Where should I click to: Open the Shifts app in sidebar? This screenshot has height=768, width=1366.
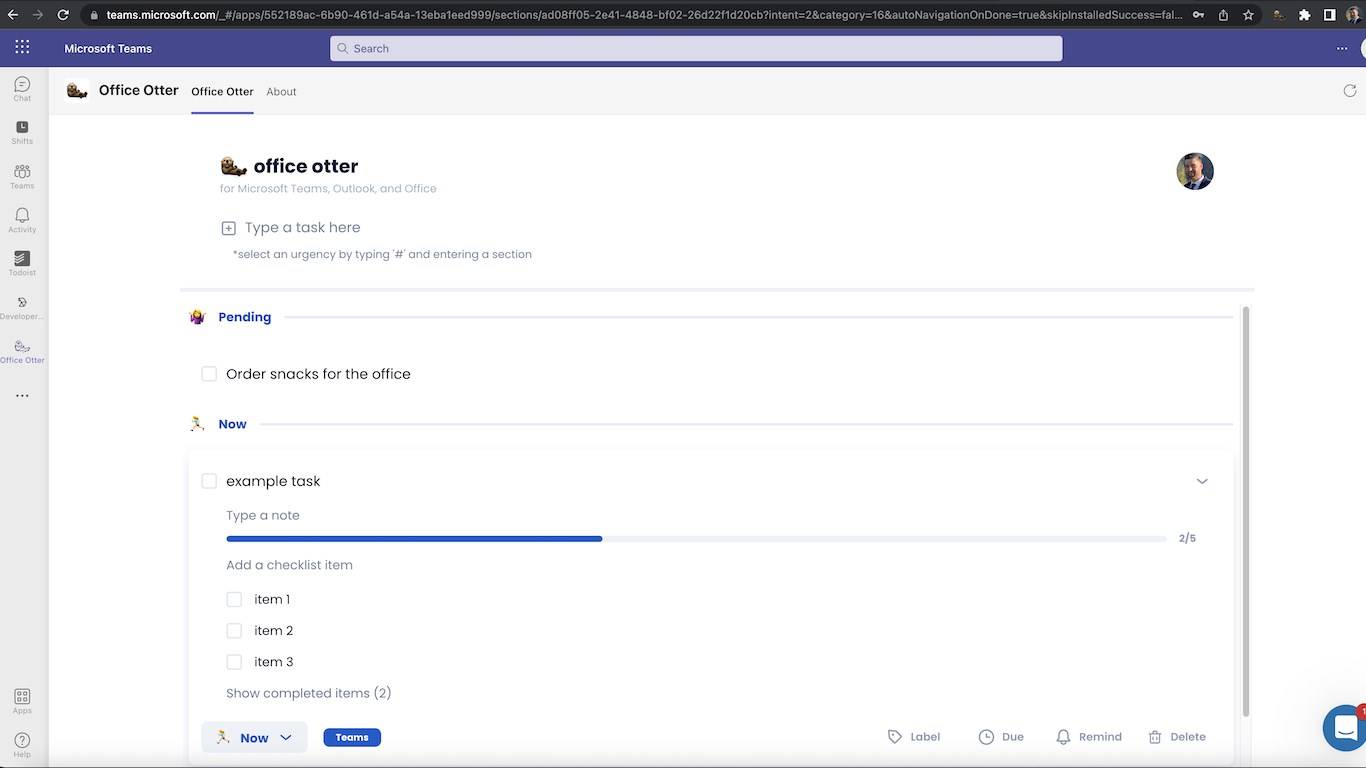pos(22,132)
